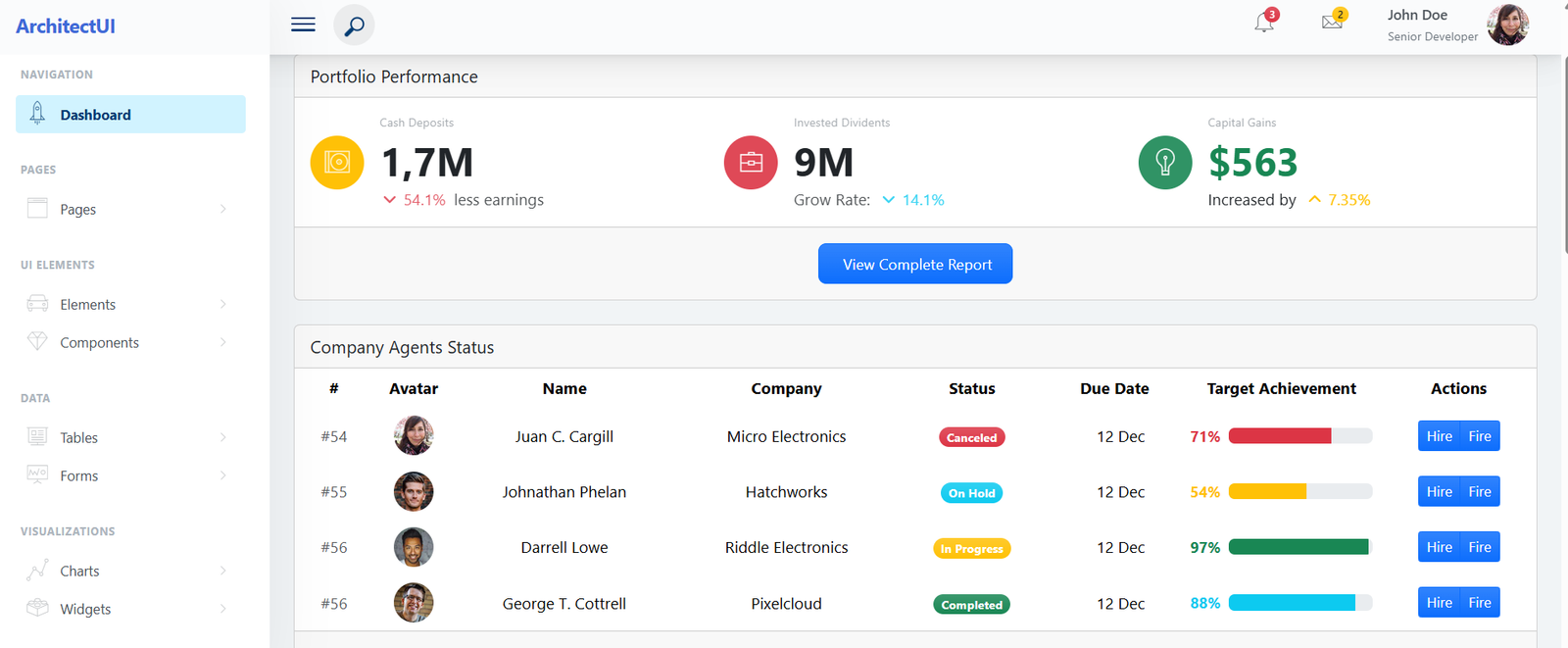1568x648 pixels.
Task: Fire Darrell Lowe
Action: coord(1480,547)
